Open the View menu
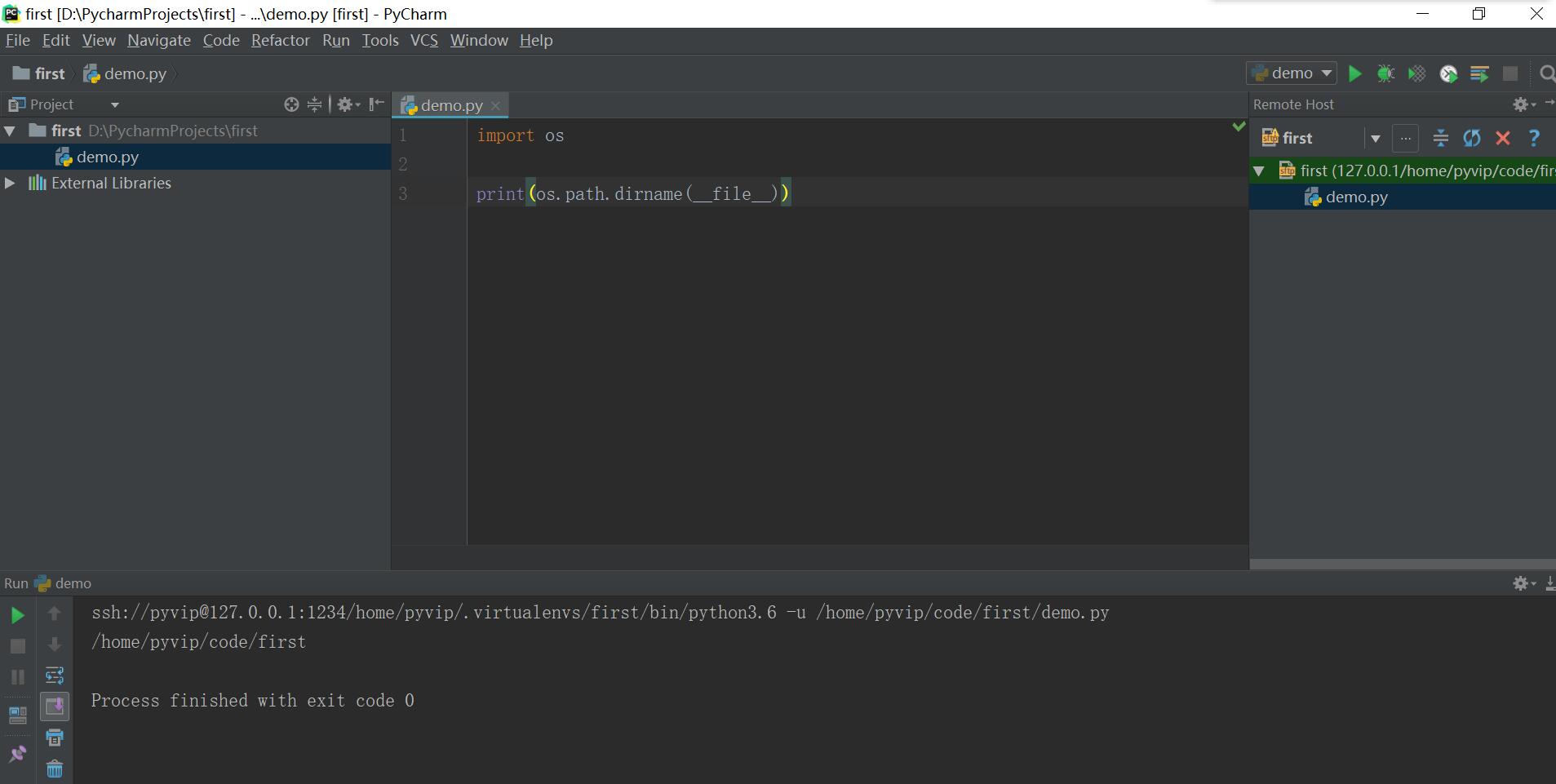1556x784 pixels. click(x=99, y=40)
